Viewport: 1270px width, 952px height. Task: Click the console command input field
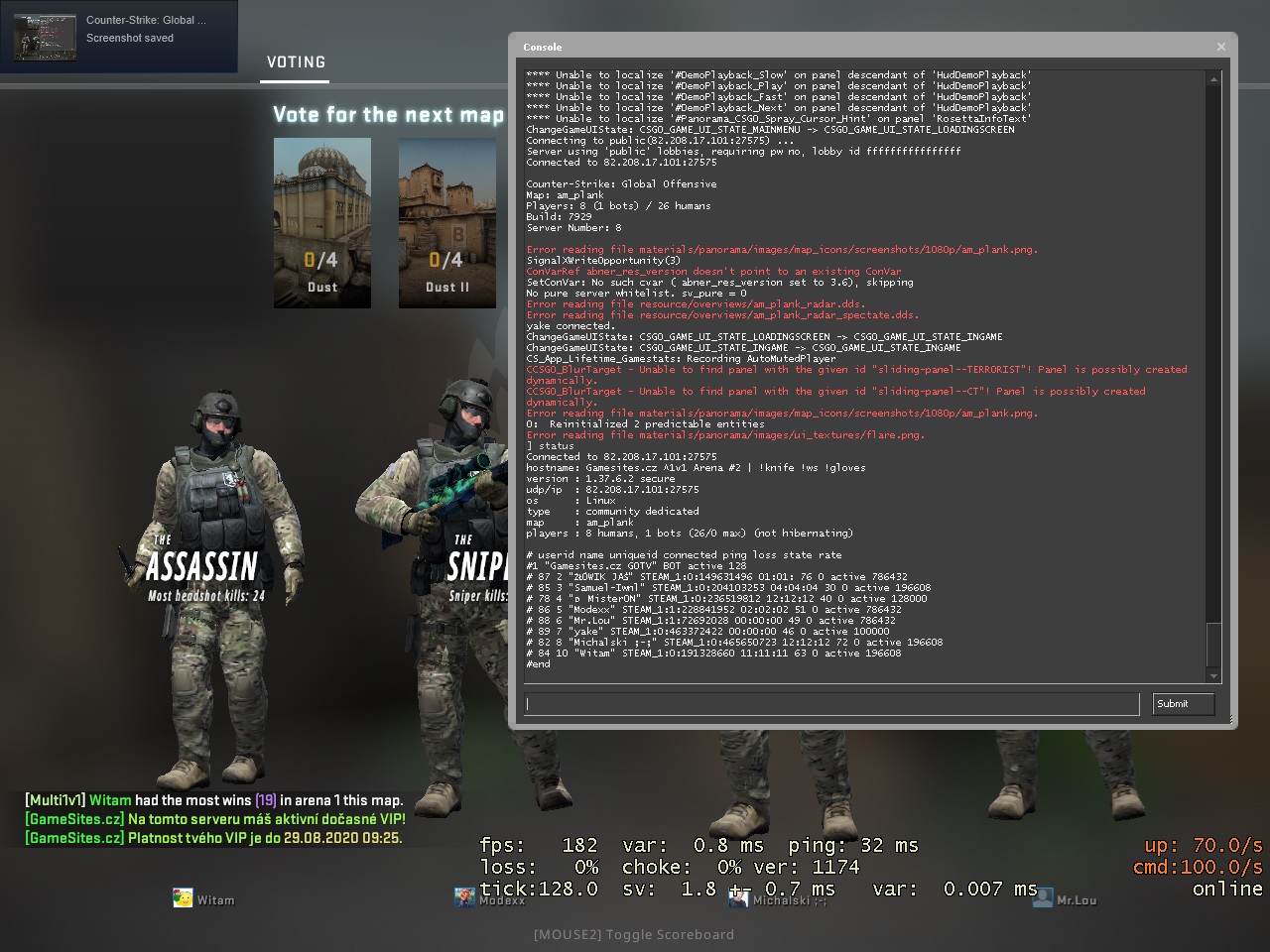point(831,704)
